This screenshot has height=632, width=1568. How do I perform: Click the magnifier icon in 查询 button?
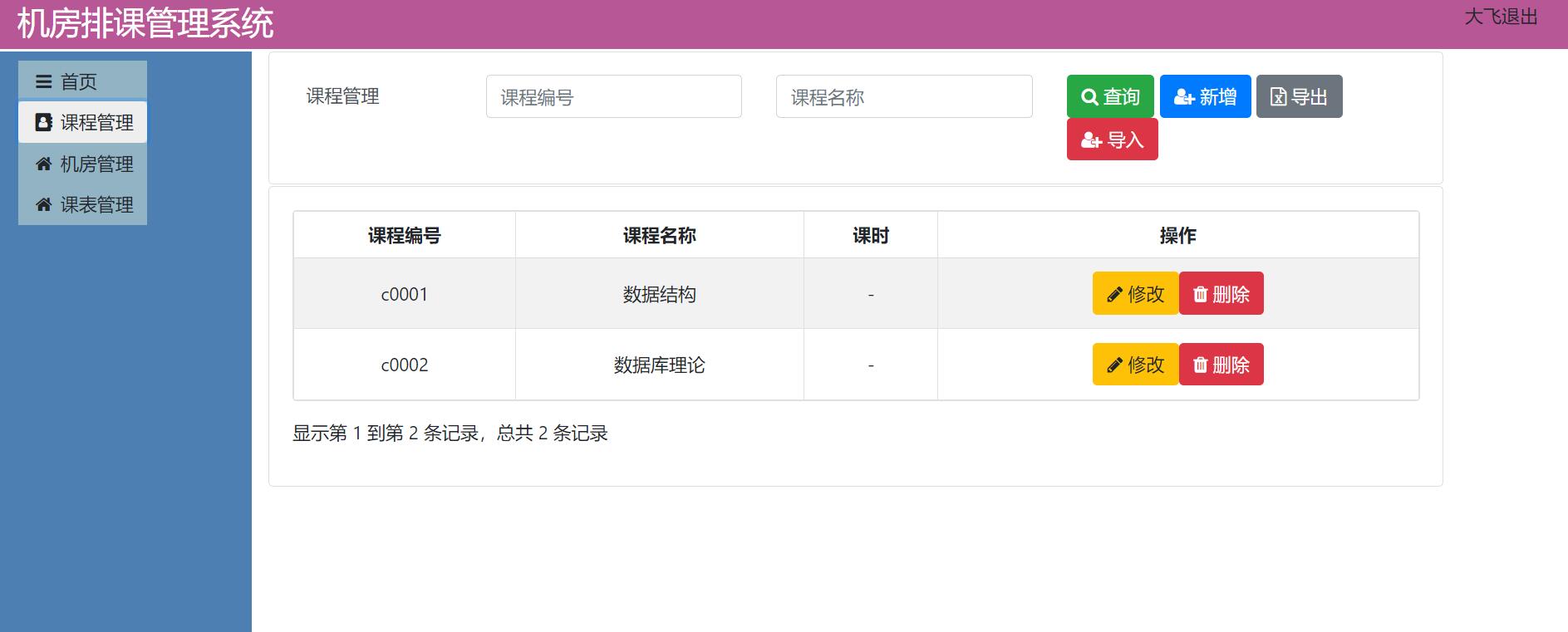tap(1089, 97)
